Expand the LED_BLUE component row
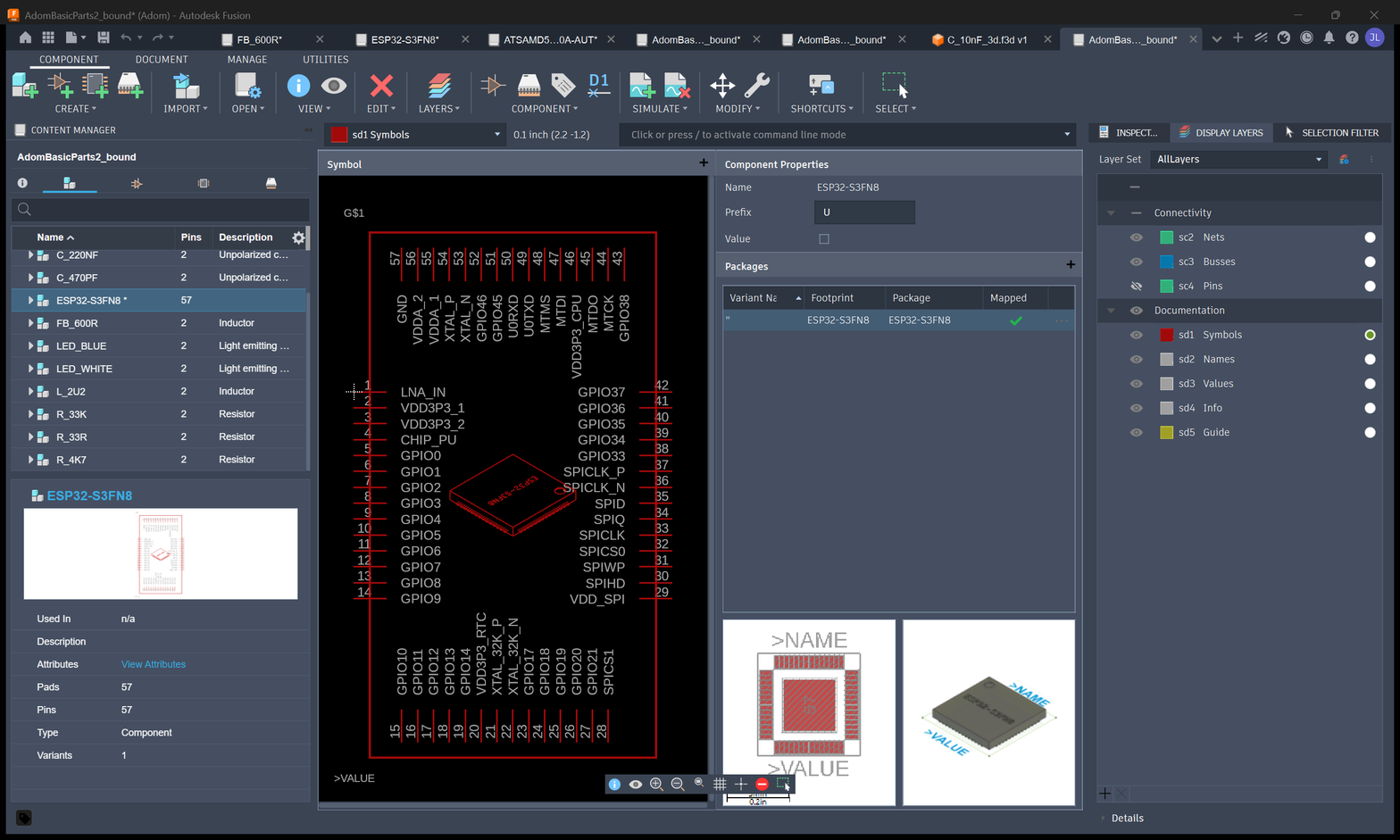The image size is (1400, 840). click(31, 345)
